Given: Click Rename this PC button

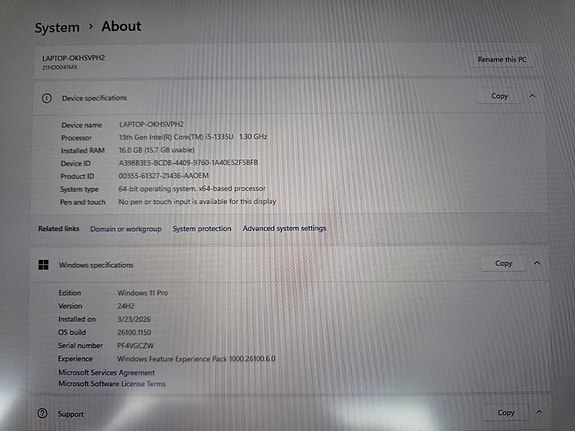Looking at the screenshot, I should (x=502, y=59).
